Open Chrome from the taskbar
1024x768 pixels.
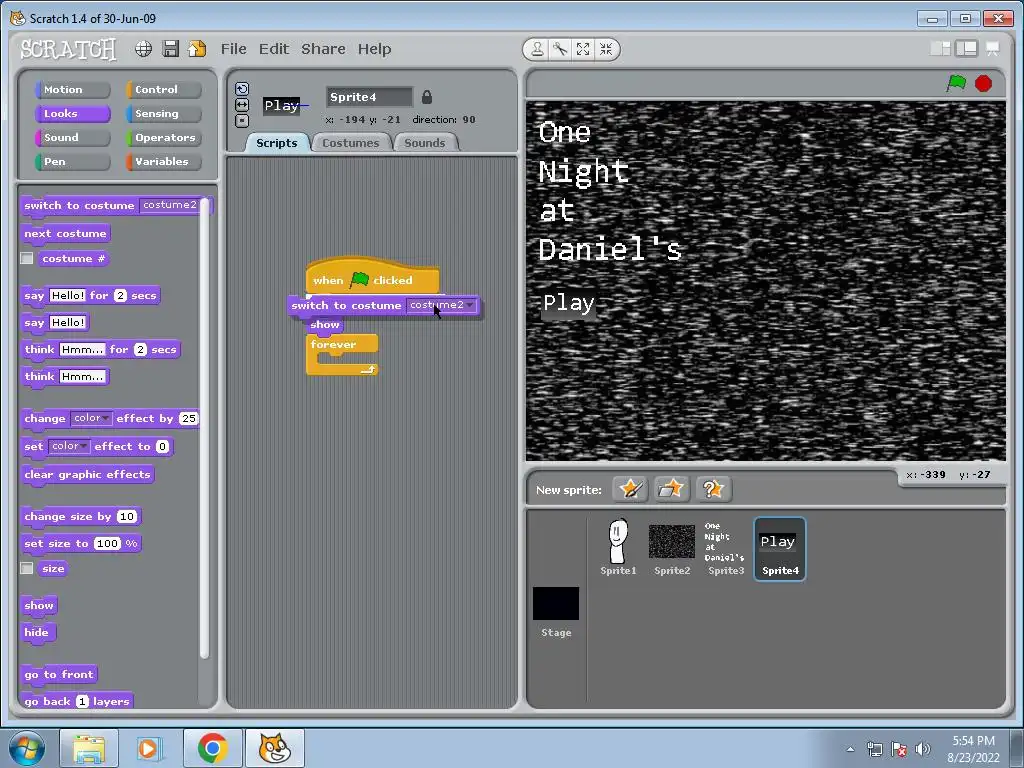click(x=213, y=748)
